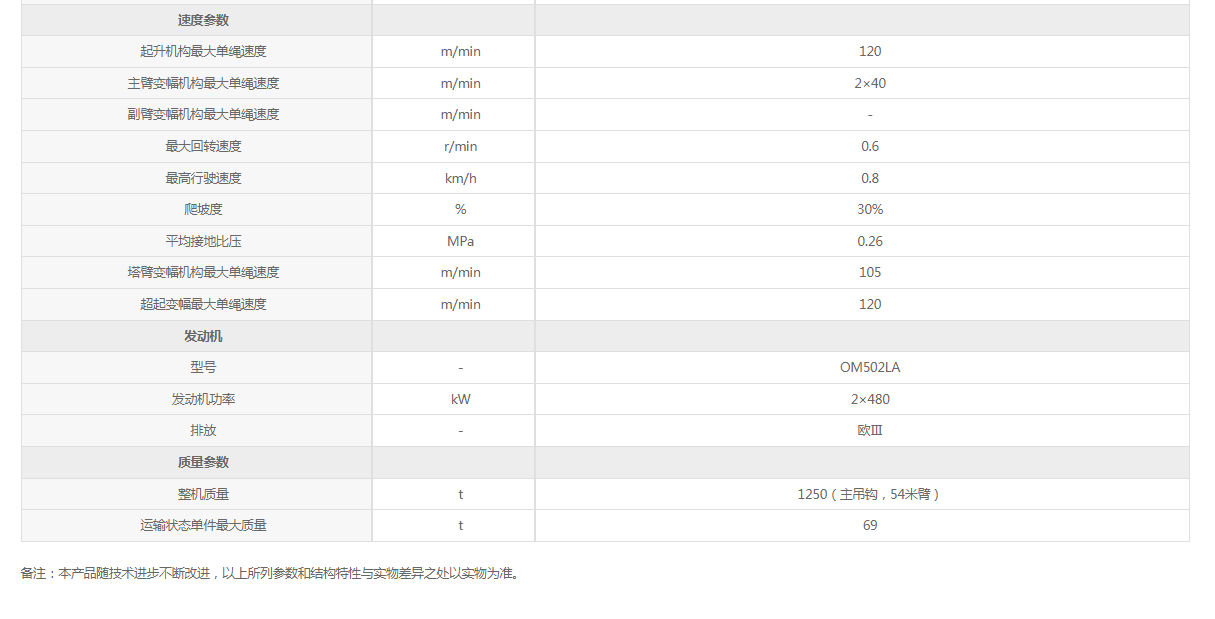This screenshot has width=1215, height=619.
Task: Click the value 105 cell
Action: tap(869, 272)
